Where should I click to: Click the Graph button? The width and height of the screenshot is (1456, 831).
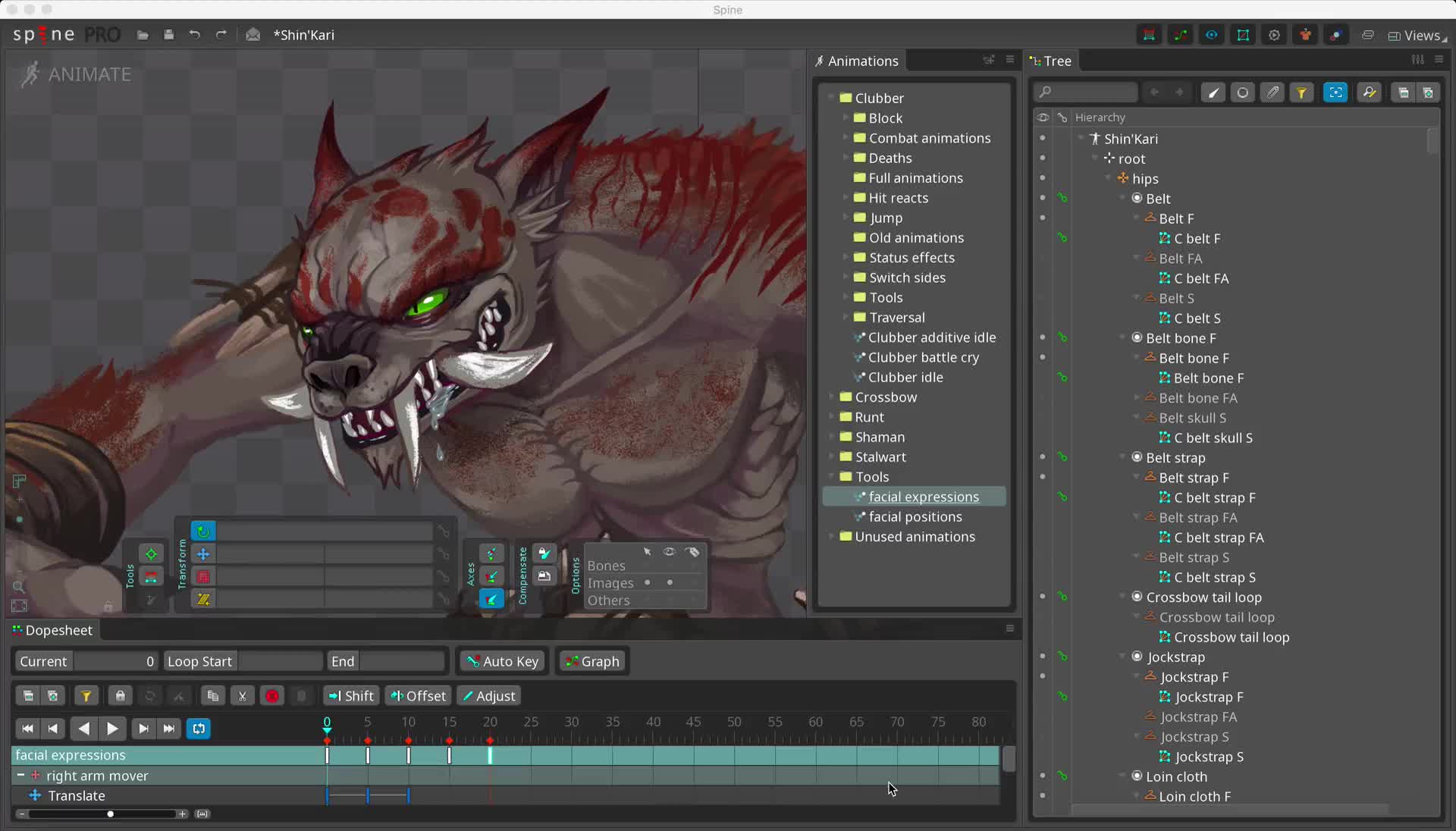pyautogui.click(x=592, y=661)
